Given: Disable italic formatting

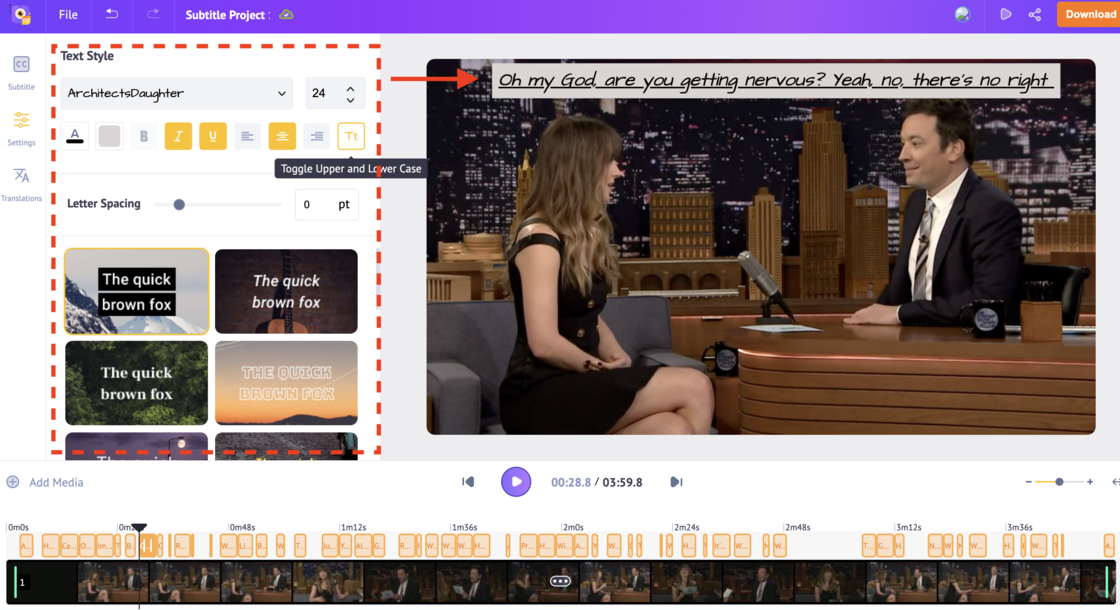Looking at the screenshot, I should point(178,135).
